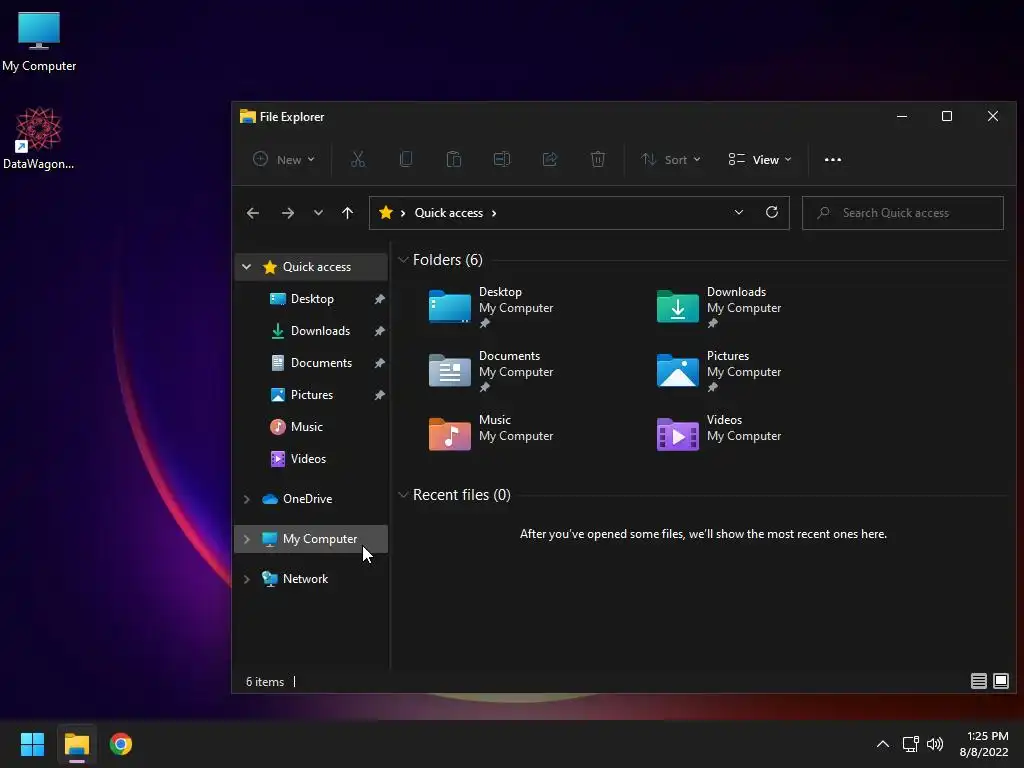
Task: Unpin Desktop using its sidebar pin icon
Action: (379, 299)
